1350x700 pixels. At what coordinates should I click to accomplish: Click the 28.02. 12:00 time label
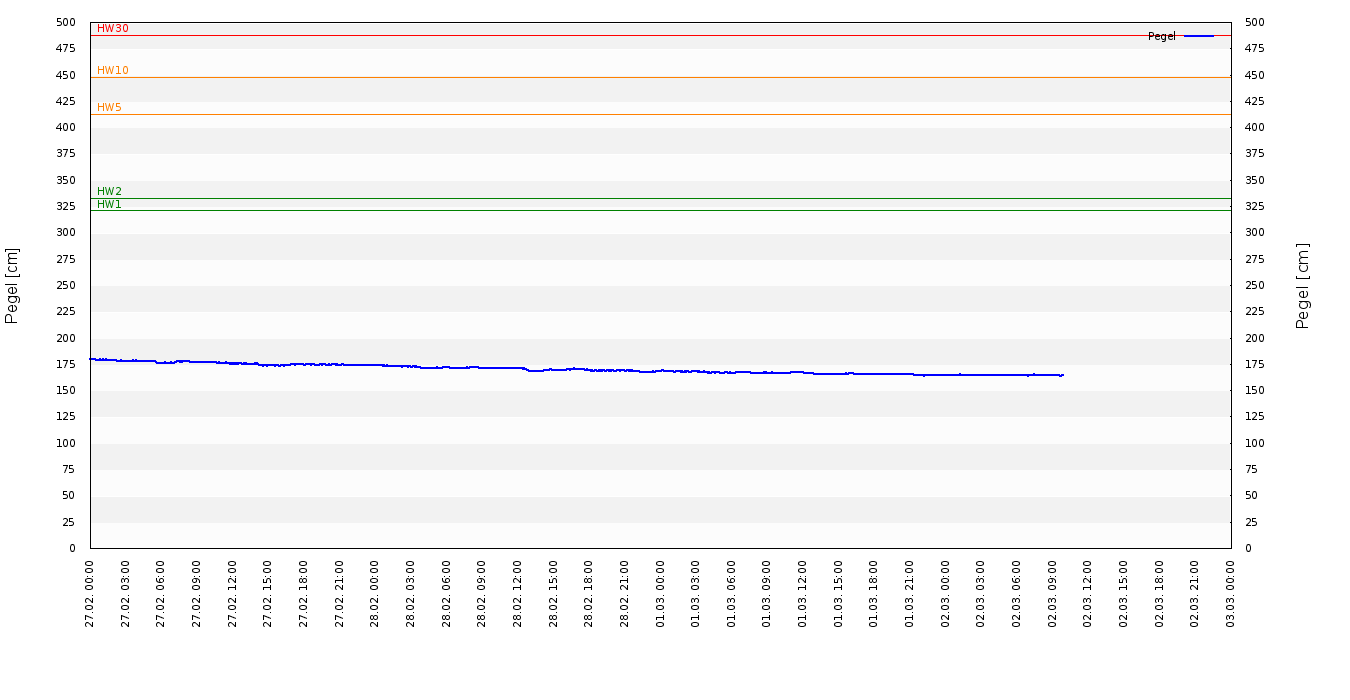(x=518, y=593)
